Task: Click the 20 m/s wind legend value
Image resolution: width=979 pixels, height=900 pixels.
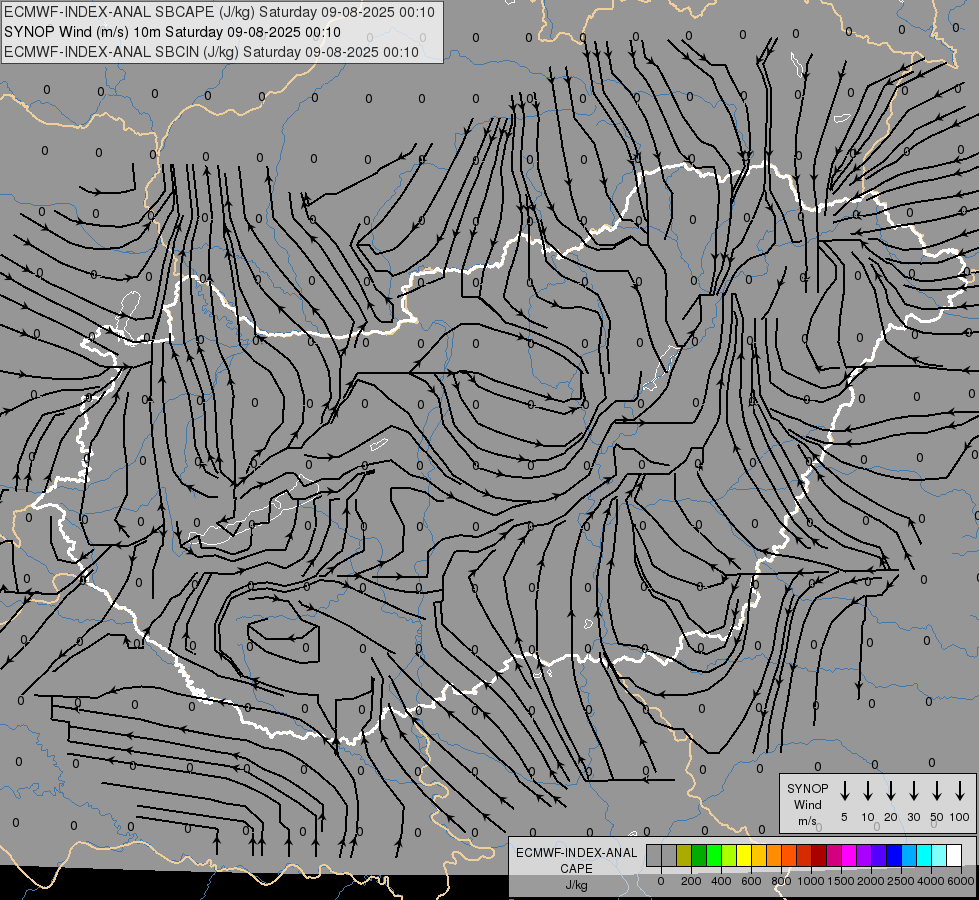Action: click(891, 817)
